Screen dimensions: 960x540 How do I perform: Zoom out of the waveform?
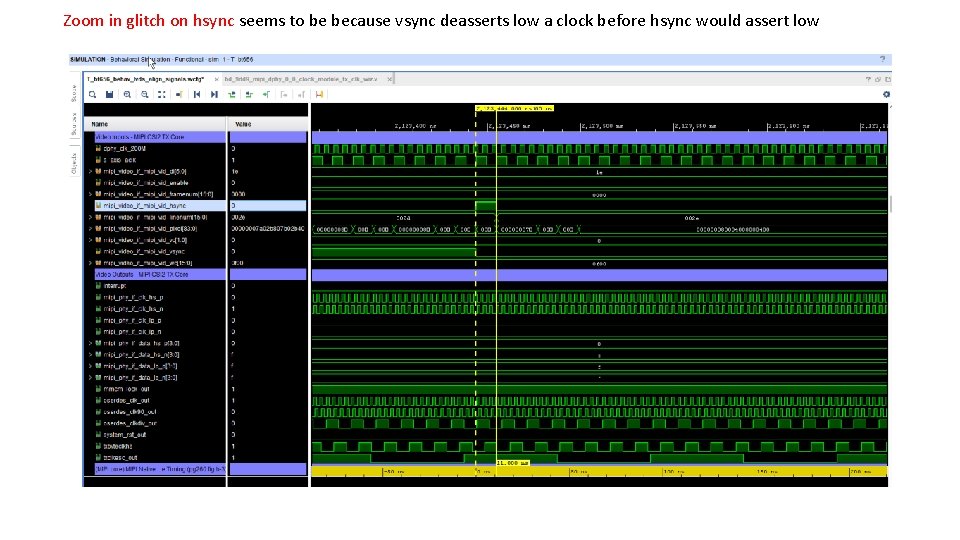tap(144, 94)
